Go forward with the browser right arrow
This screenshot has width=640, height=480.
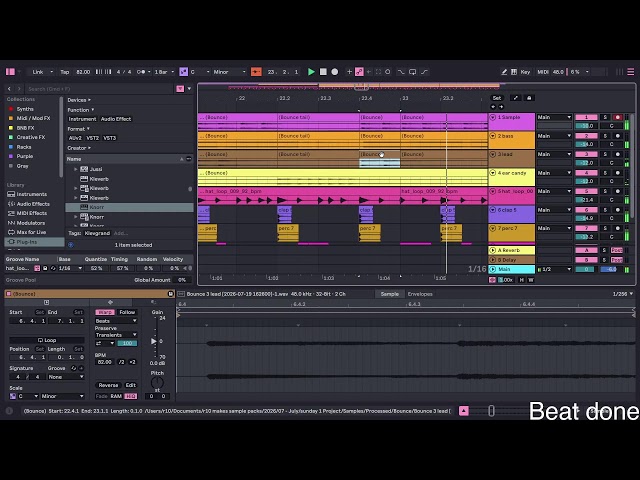point(19,89)
